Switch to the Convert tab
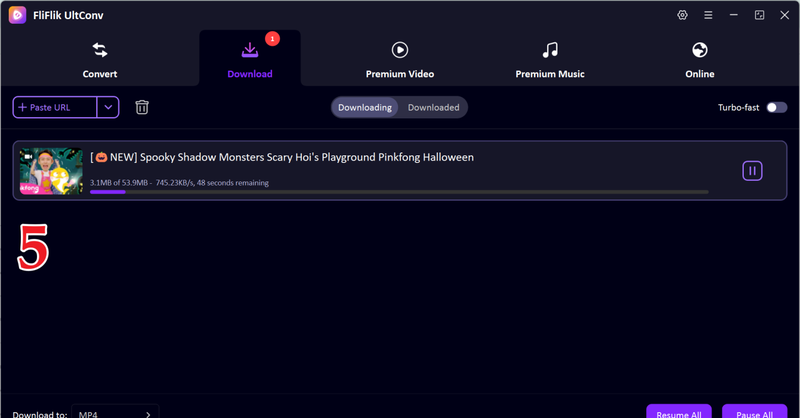Screen dimensions: 800x418 99,60
